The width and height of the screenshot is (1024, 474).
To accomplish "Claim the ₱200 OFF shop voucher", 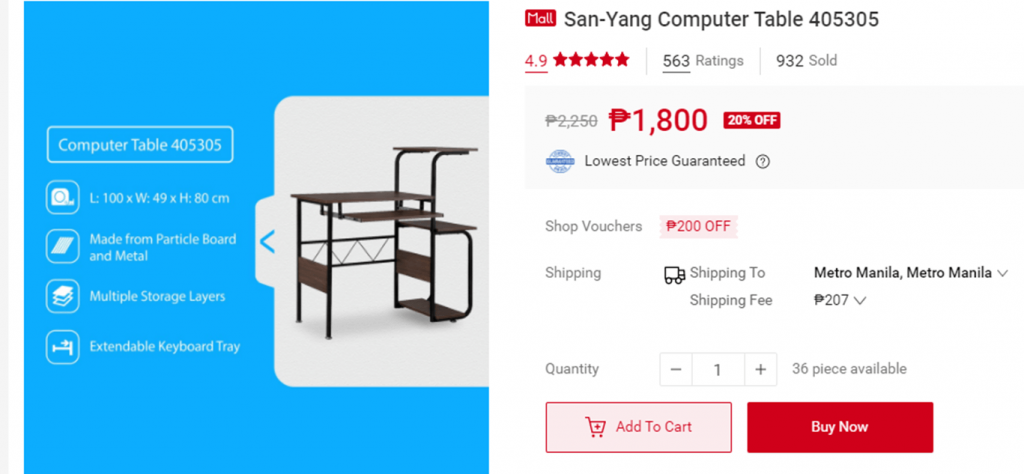I will (698, 226).
